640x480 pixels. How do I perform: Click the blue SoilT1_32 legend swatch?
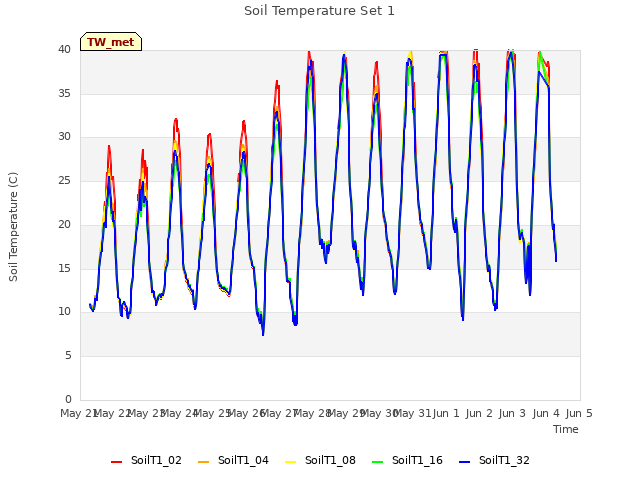point(464,462)
